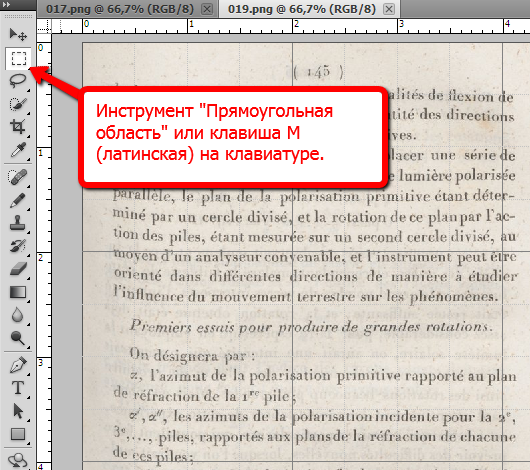Select the Horizontal Type tool
Screen dimensions: 530x470
pyautogui.click(x=18, y=388)
